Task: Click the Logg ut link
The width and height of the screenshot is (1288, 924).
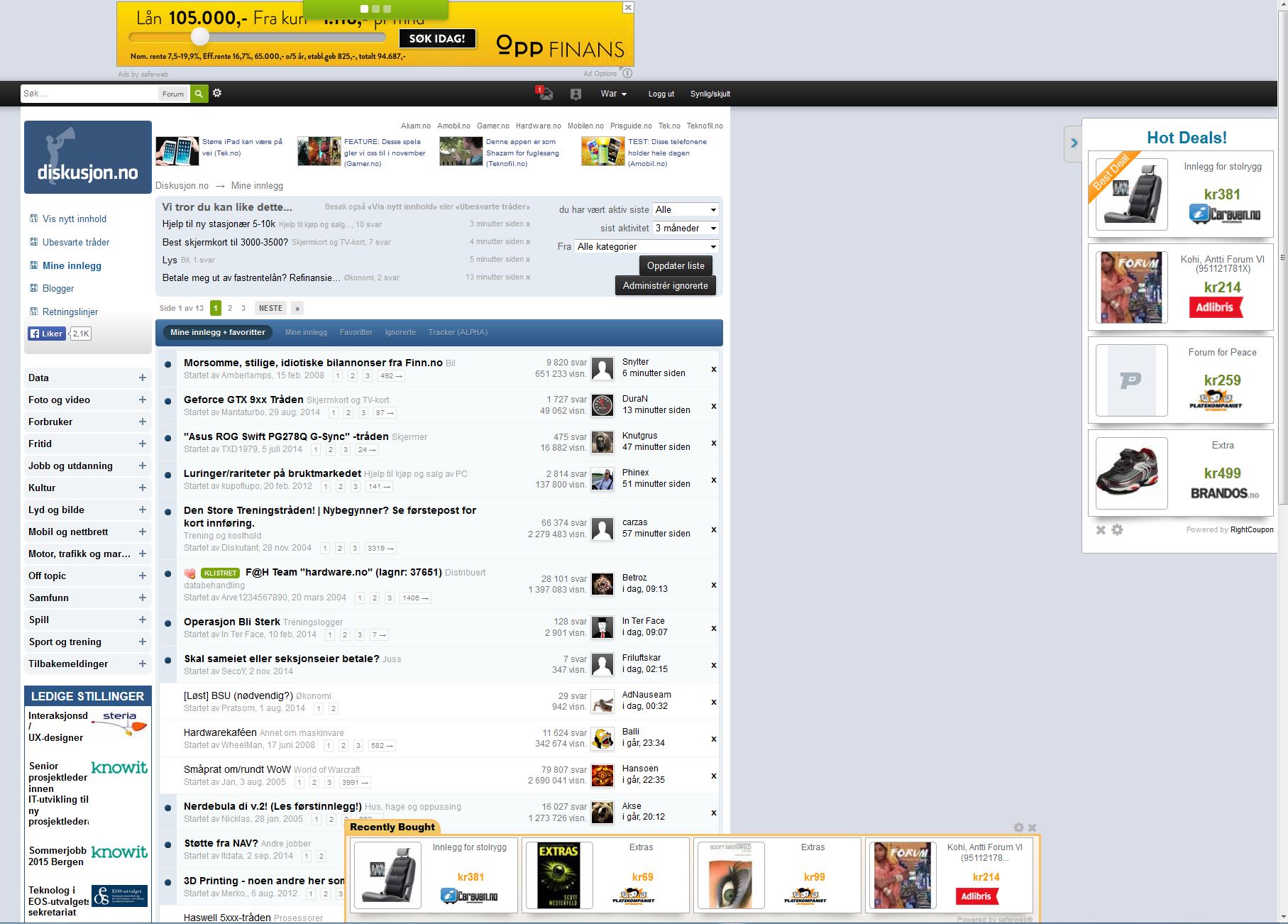Action: [x=661, y=94]
